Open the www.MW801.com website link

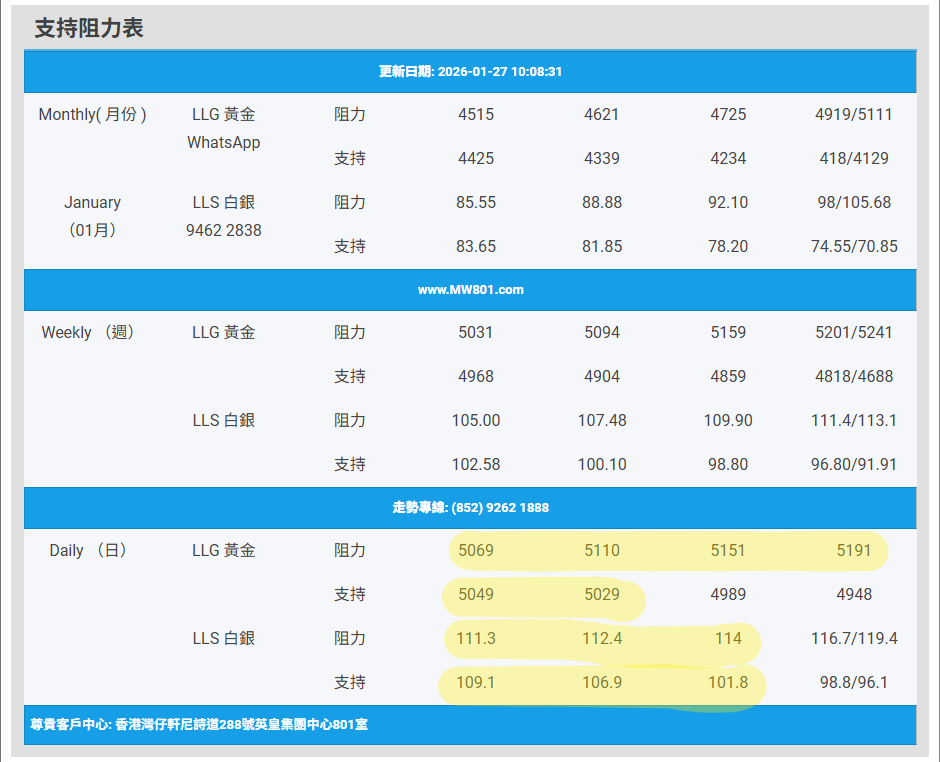470,290
